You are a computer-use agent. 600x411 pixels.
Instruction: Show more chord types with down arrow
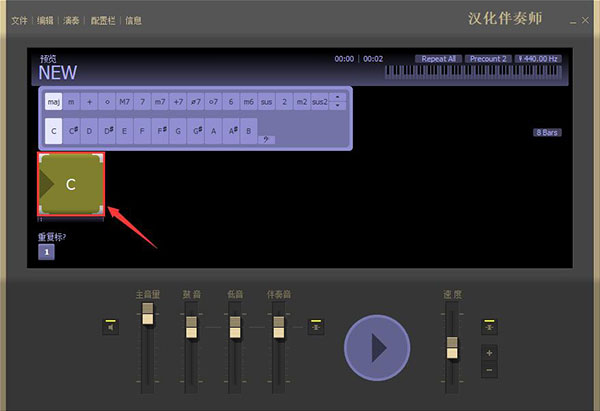click(x=338, y=106)
